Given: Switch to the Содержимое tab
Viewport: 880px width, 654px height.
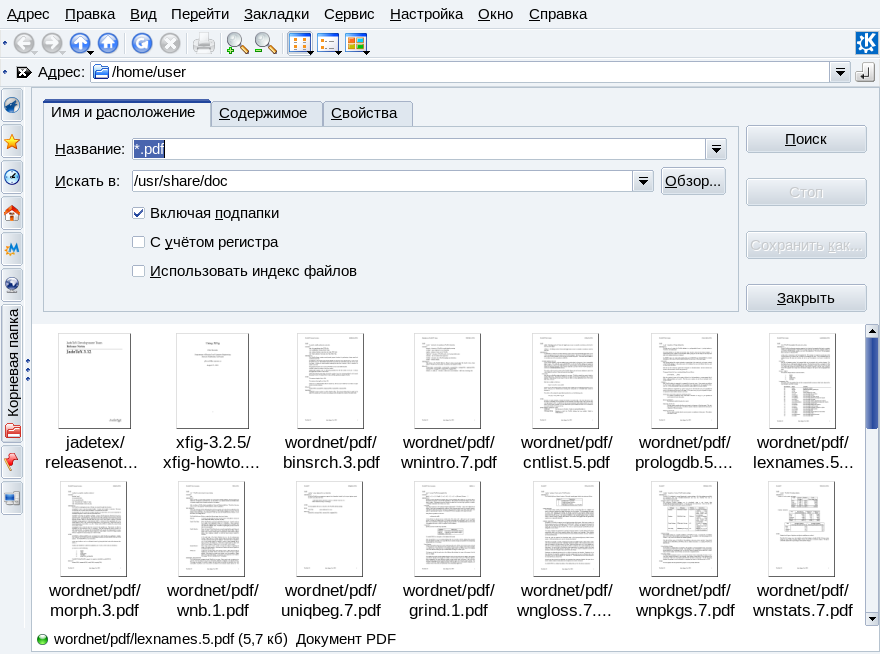Looking at the screenshot, I should point(266,113).
